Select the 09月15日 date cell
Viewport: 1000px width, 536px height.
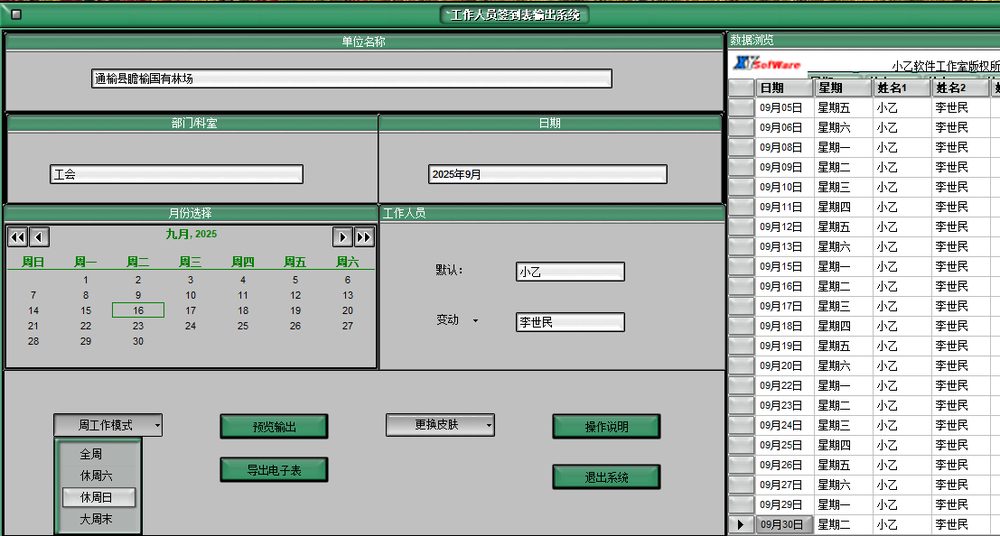tap(784, 266)
